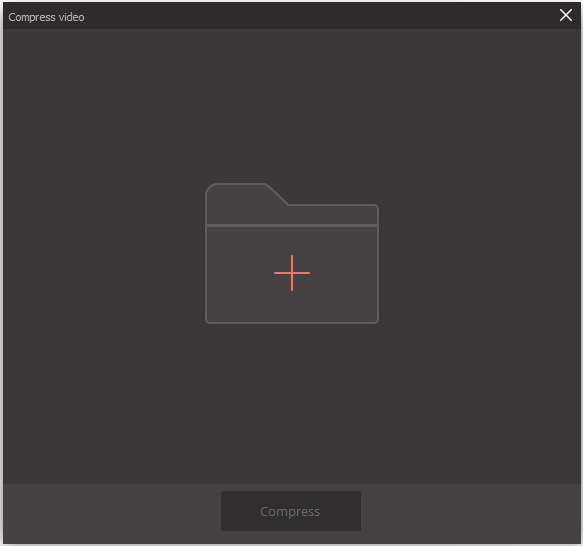Close the Compress video dialog
Viewport: 583px width, 546px height.
pos(566,15)
